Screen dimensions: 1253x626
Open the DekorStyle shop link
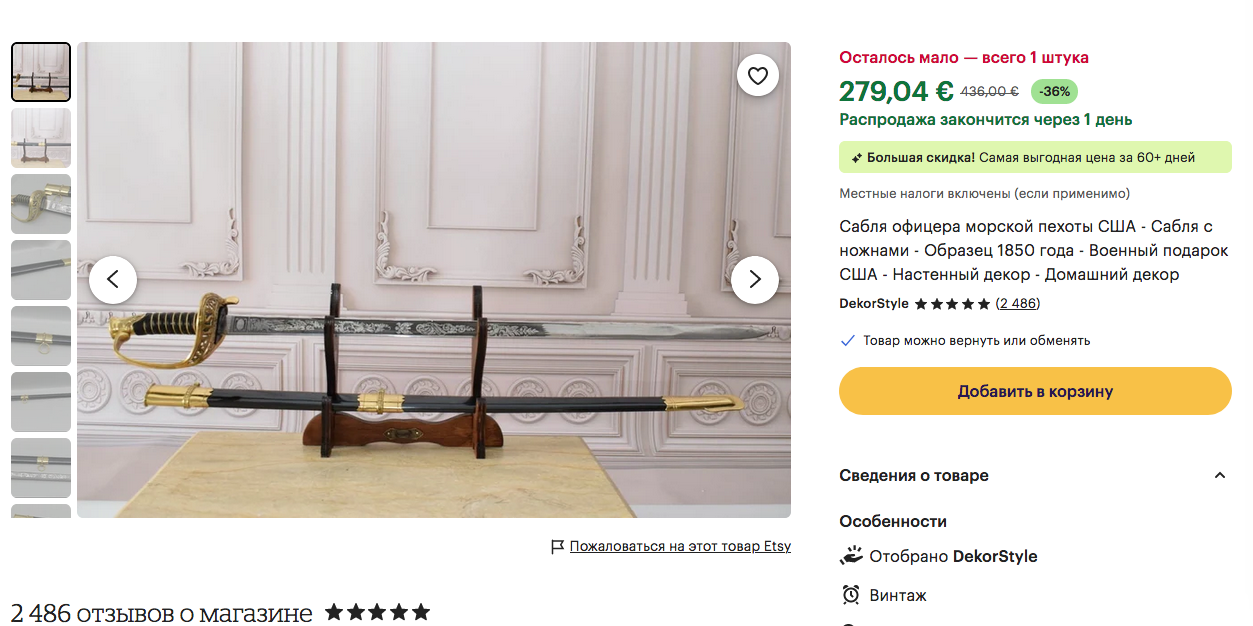coord(874,304)
